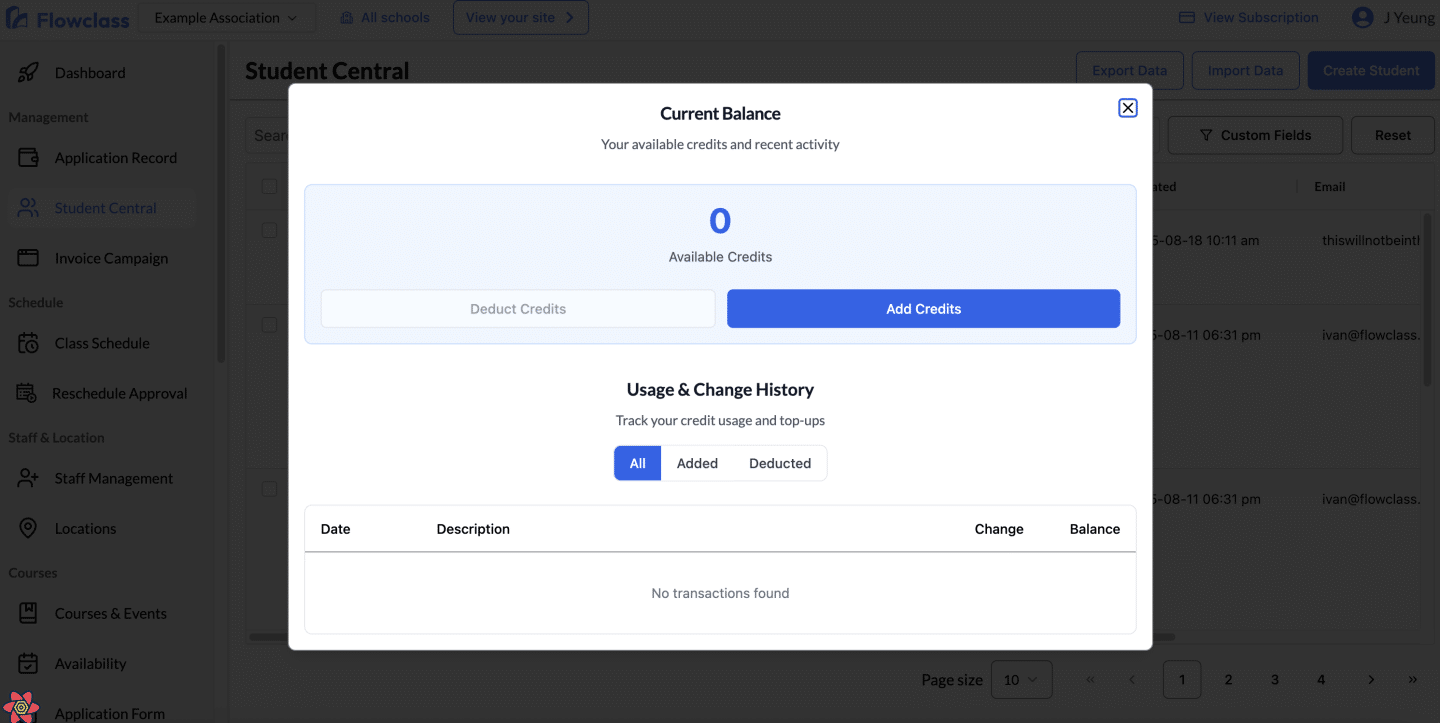Click the Description column header in history
The image size is (1440, 723).
pyautogui.click(x=473, y=529)
